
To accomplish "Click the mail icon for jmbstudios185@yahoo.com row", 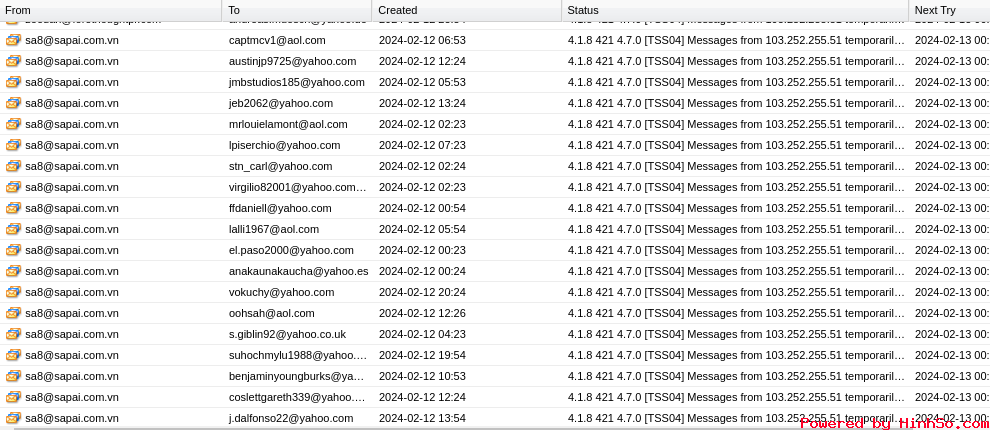I will coord(13,82).
